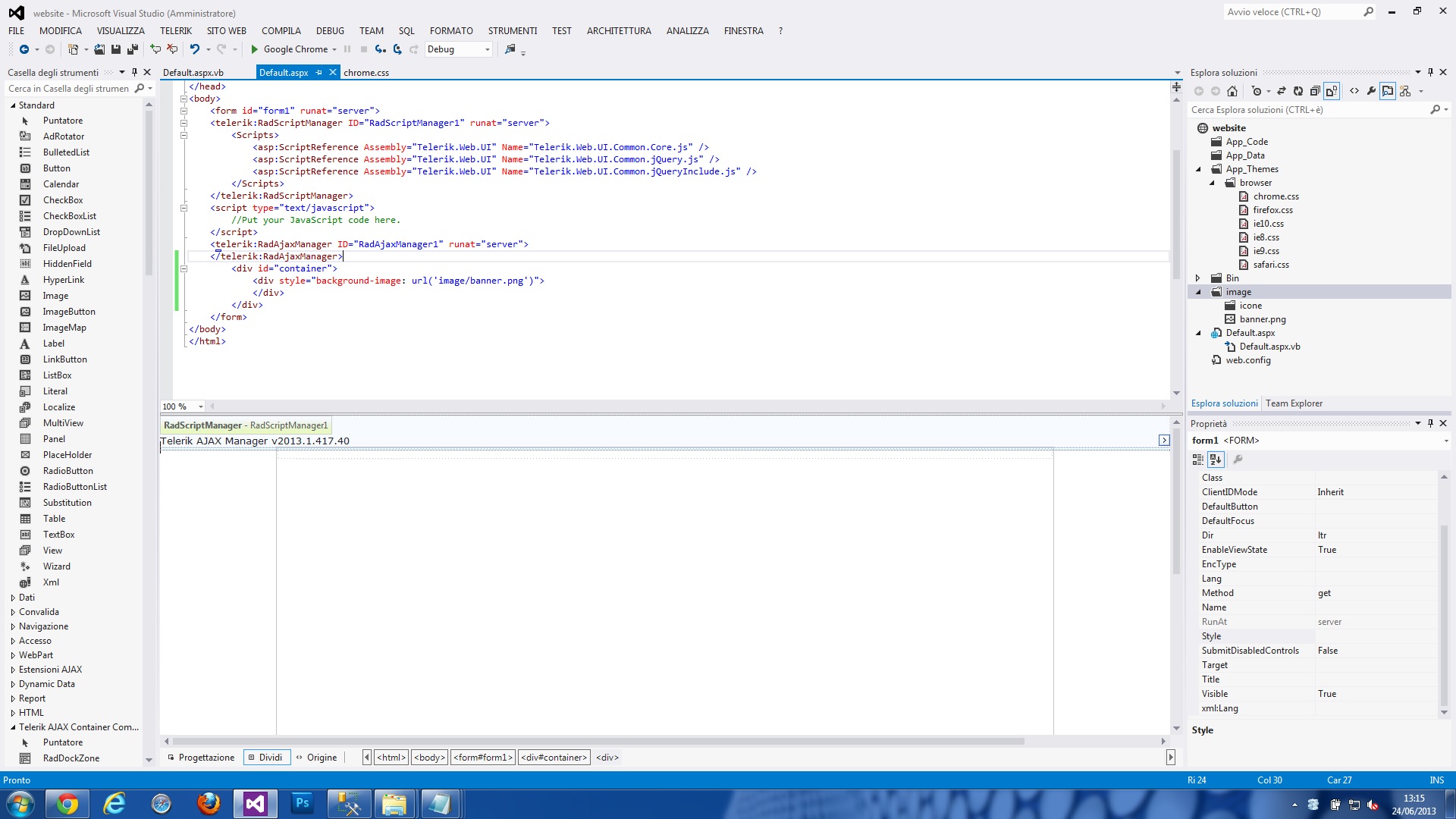Toggle auto-hide pin on Esplora soluzioni panel
Viewport: 1456px width, 819px height.
point(1431,72)
